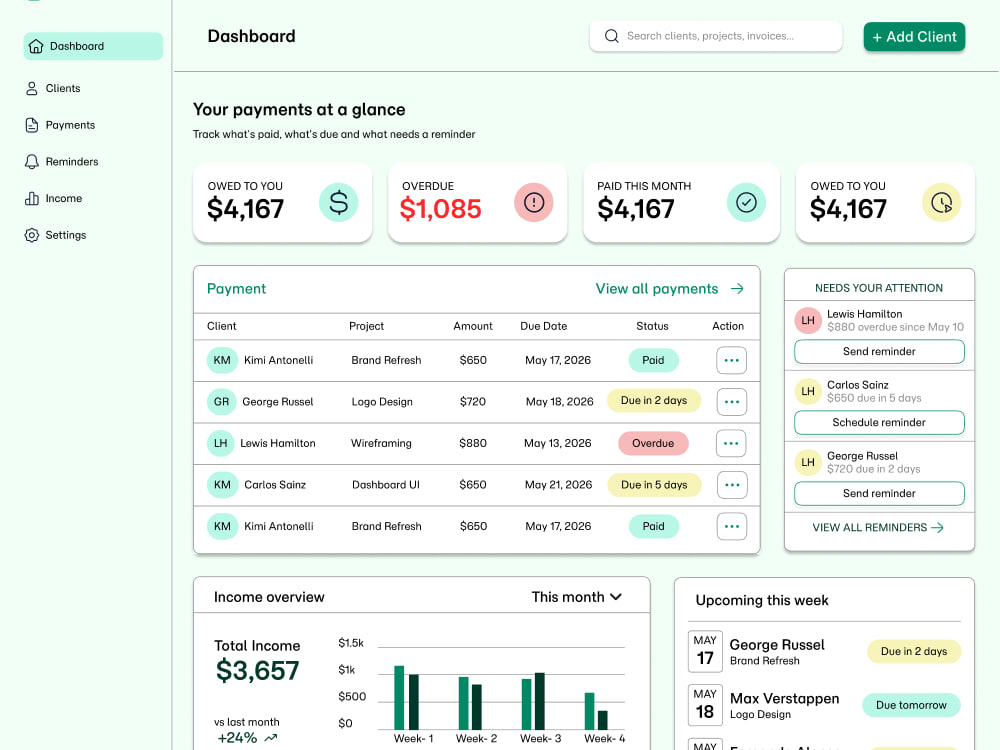Image resolution: width=1000 pixels, height=750 pixels.
Task: Click the checkmark icon on Paid This Month card
Action: tap(746, 202)
